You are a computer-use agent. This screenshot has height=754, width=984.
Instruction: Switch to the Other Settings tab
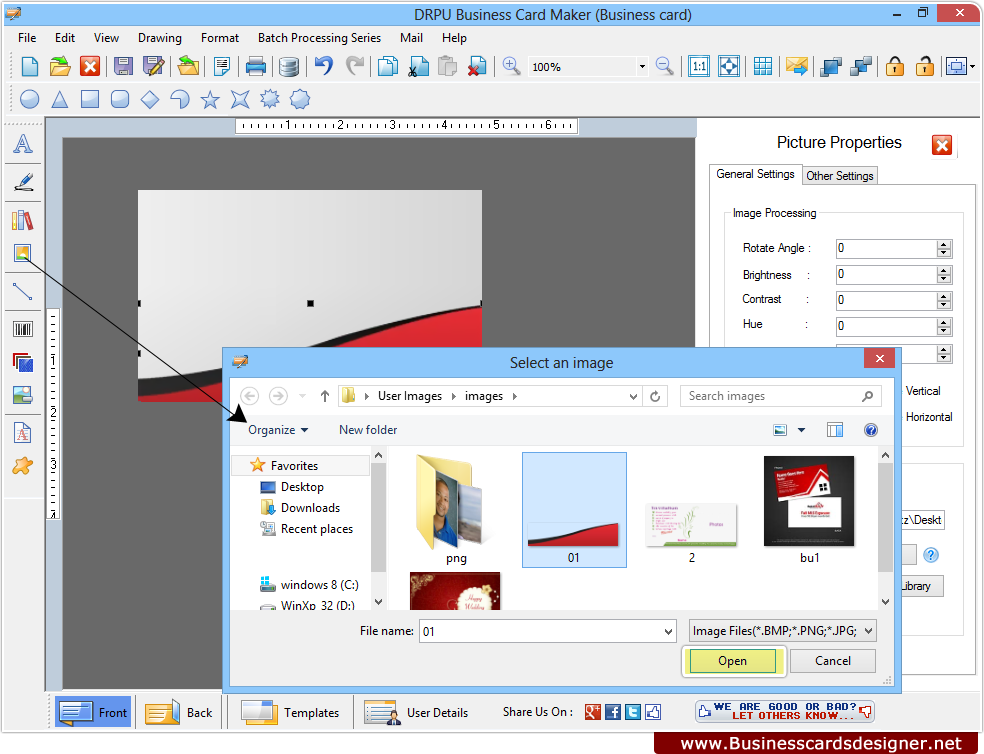point(839,176)
